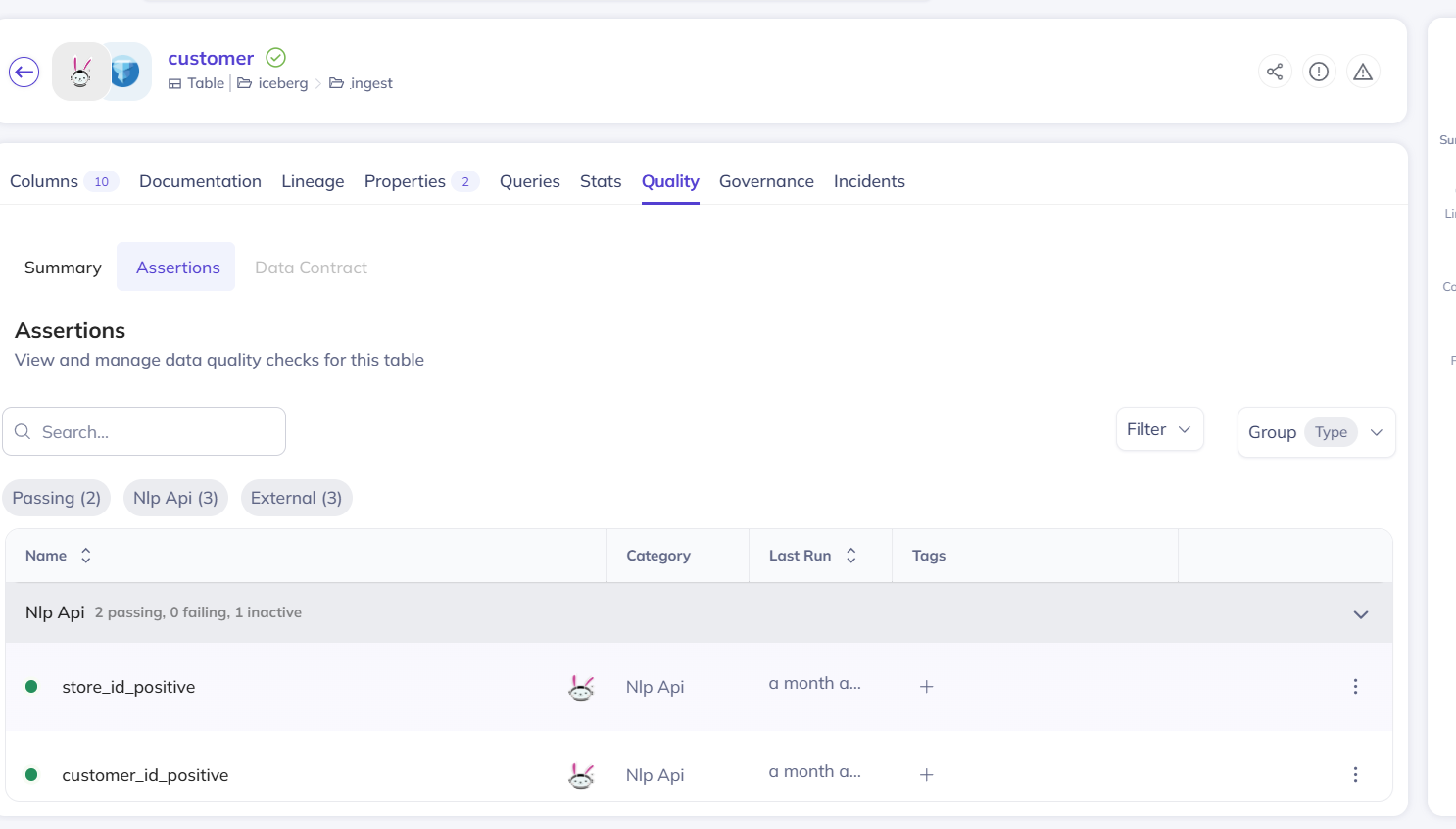Add a tag to store_id_positive assertion
The width and height of the screenshot is (1456, 829).
926,686
